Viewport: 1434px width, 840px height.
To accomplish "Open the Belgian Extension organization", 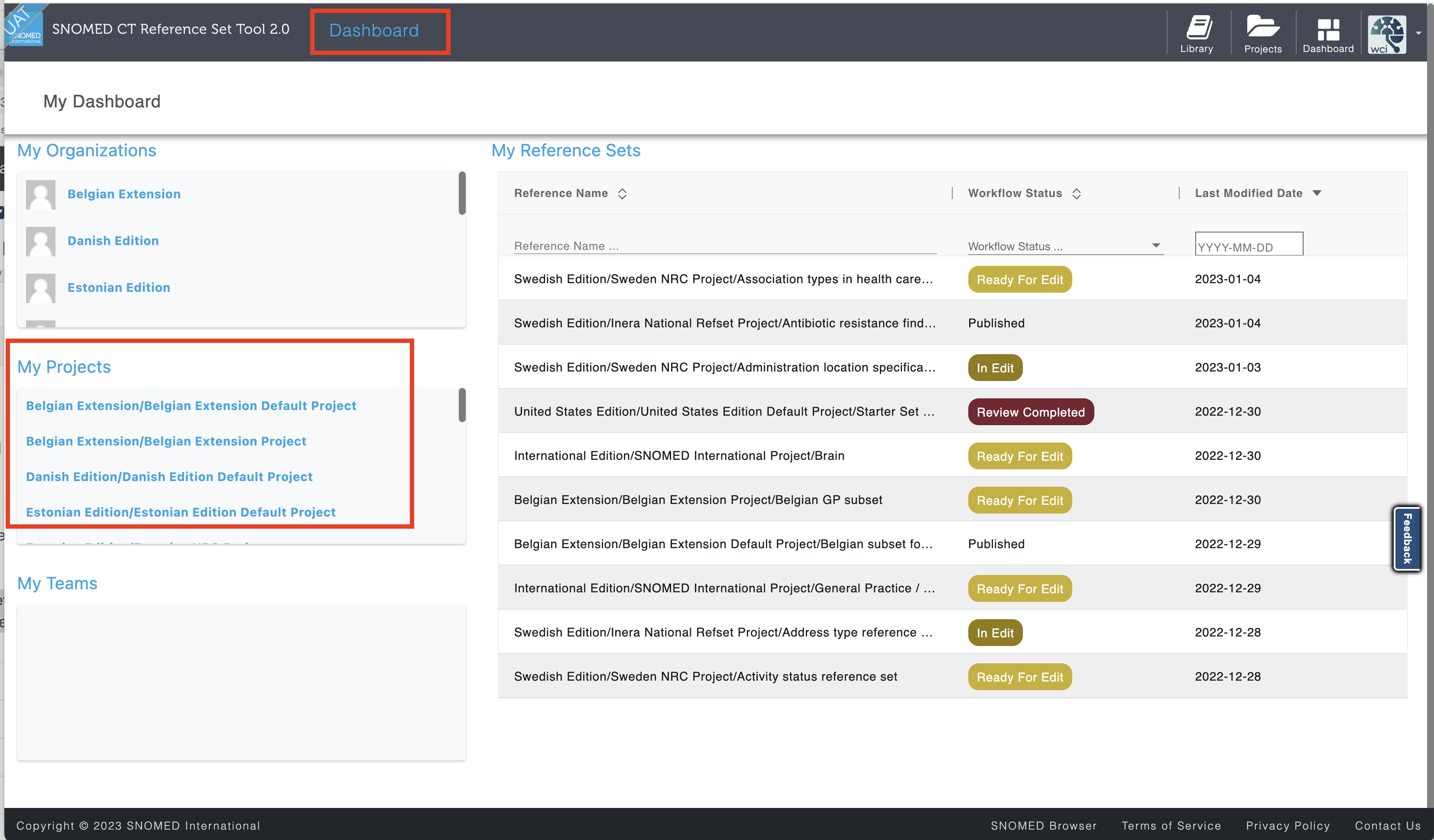I will pyautogui.click(x=124, y=194).
